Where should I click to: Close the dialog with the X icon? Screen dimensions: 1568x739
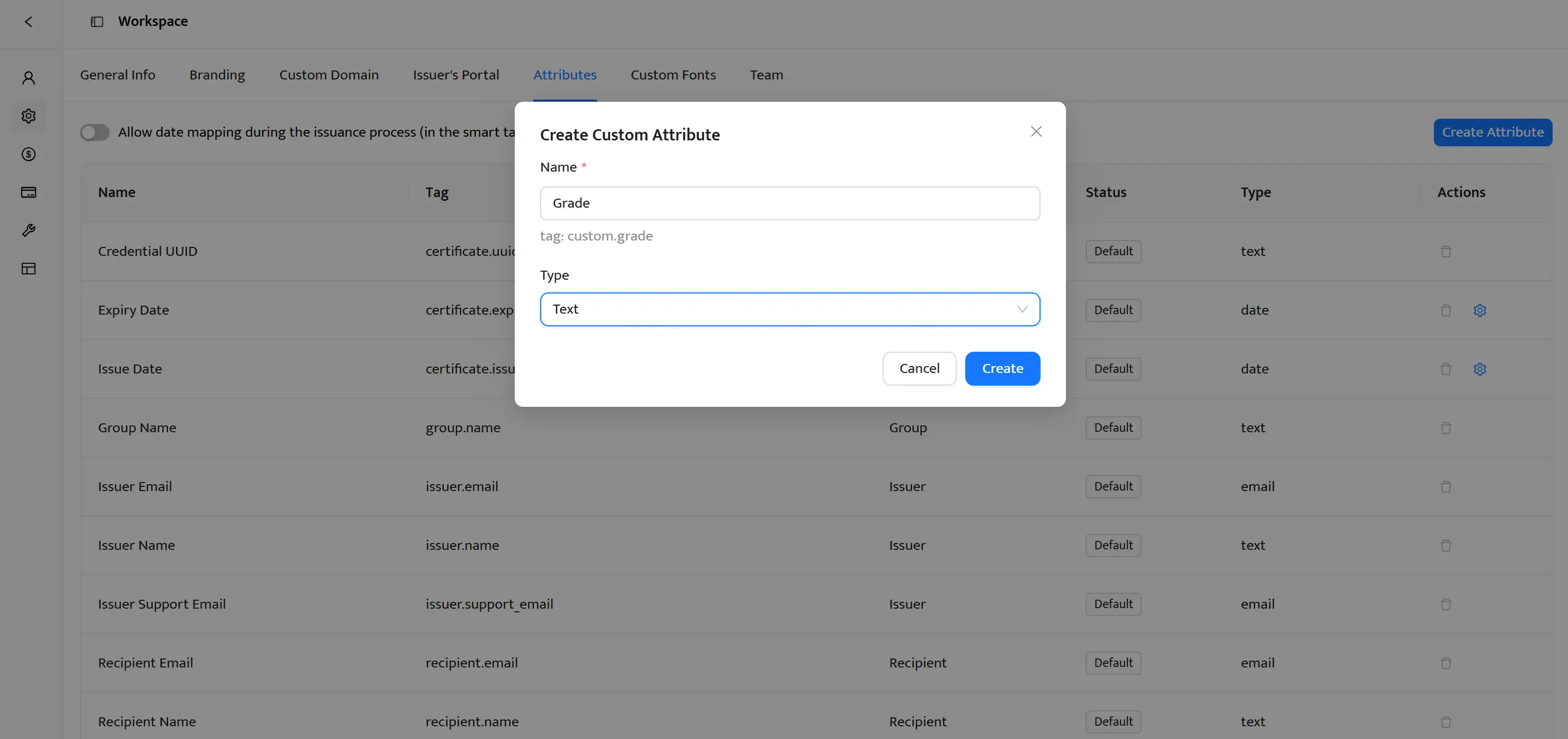pyautogui.click(x=1035, y=132)
